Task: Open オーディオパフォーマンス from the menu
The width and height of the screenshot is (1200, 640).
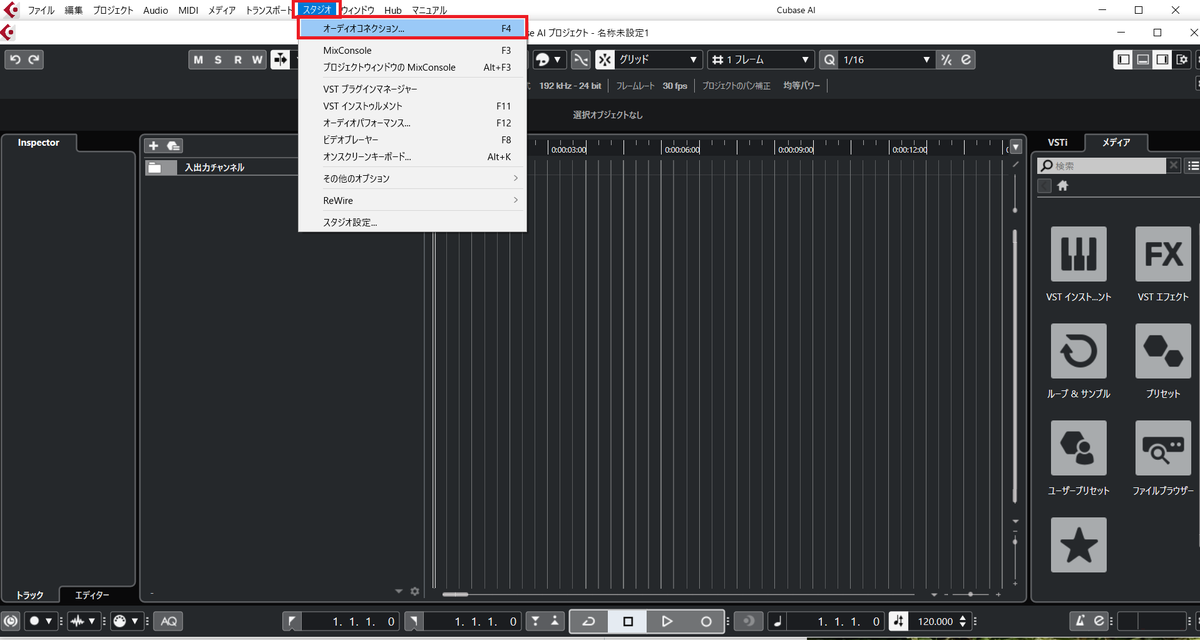Action: pos(412,123)
